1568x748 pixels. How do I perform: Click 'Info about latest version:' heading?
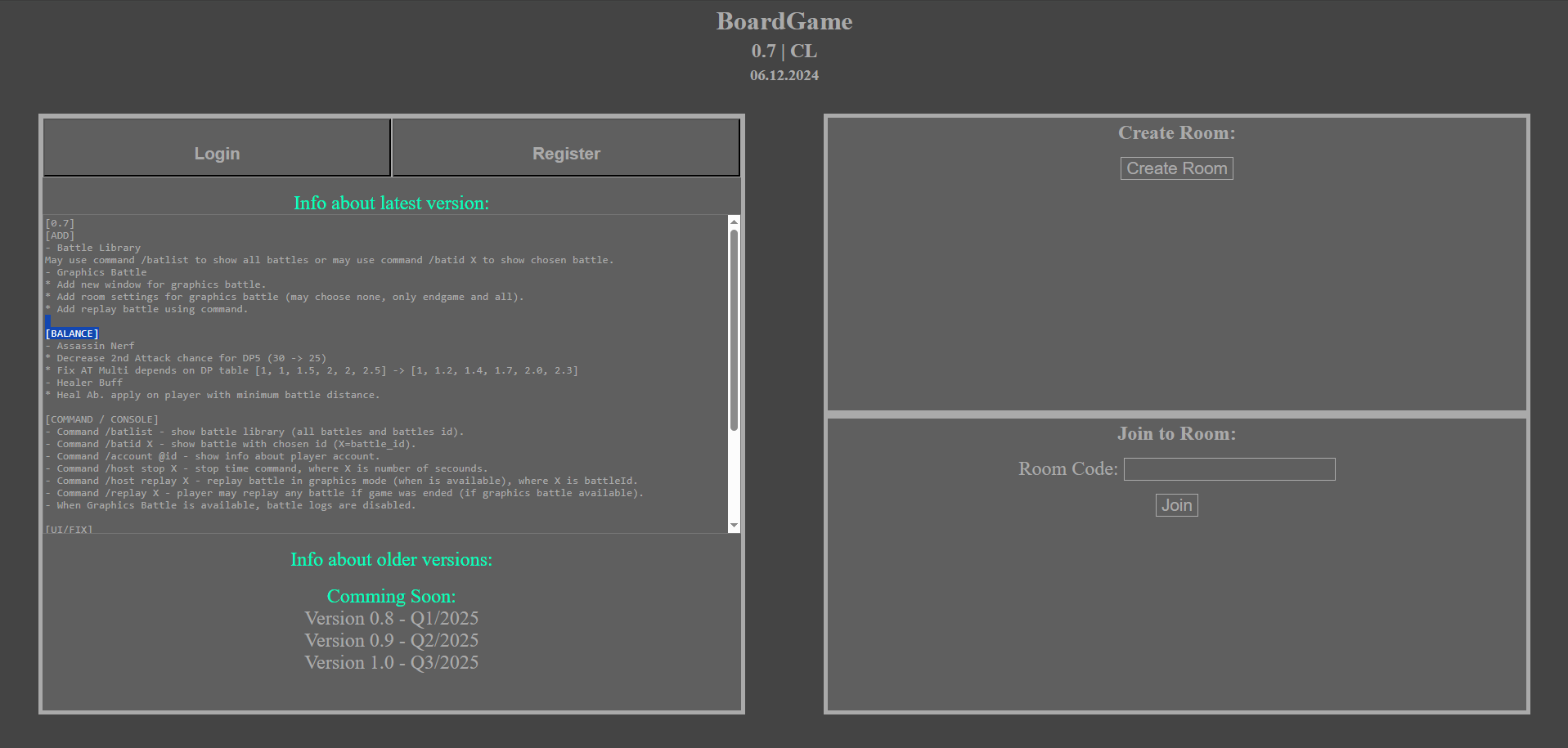point(391,204)
